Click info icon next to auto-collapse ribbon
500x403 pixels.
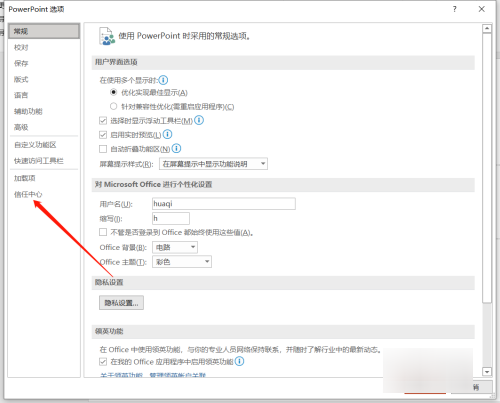tap(176, 148)
